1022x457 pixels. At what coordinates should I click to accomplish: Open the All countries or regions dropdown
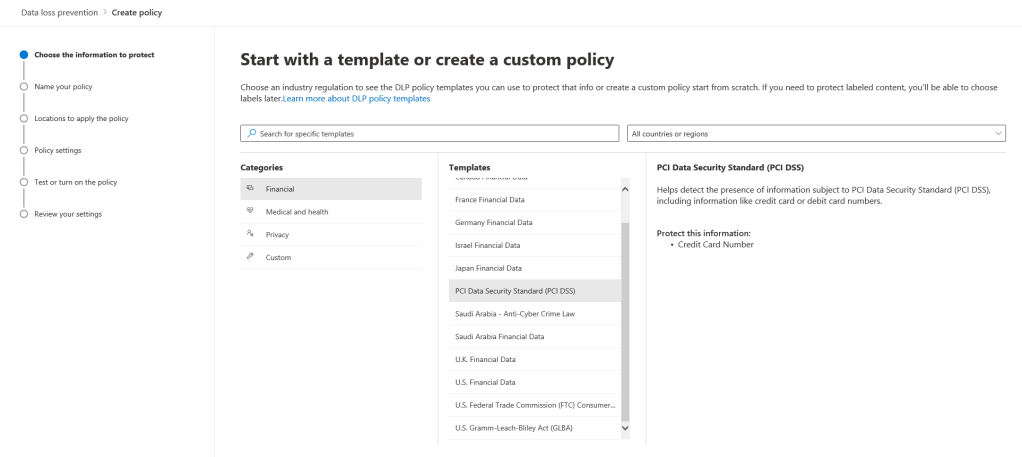[x=815, y=133]
